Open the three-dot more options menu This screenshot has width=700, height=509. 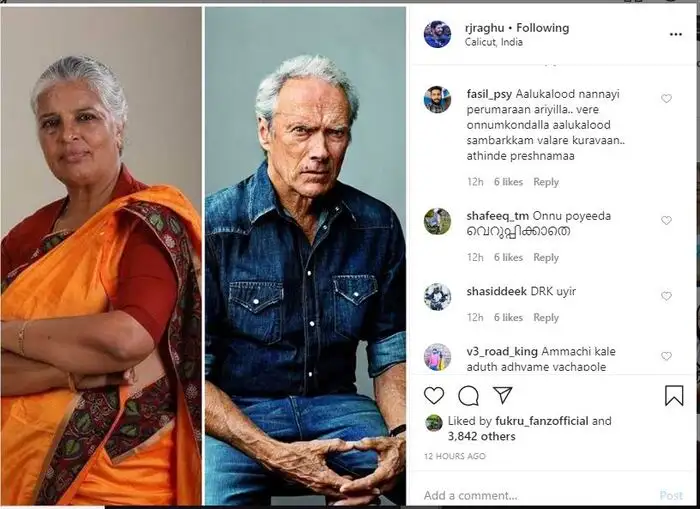point(675,34)
